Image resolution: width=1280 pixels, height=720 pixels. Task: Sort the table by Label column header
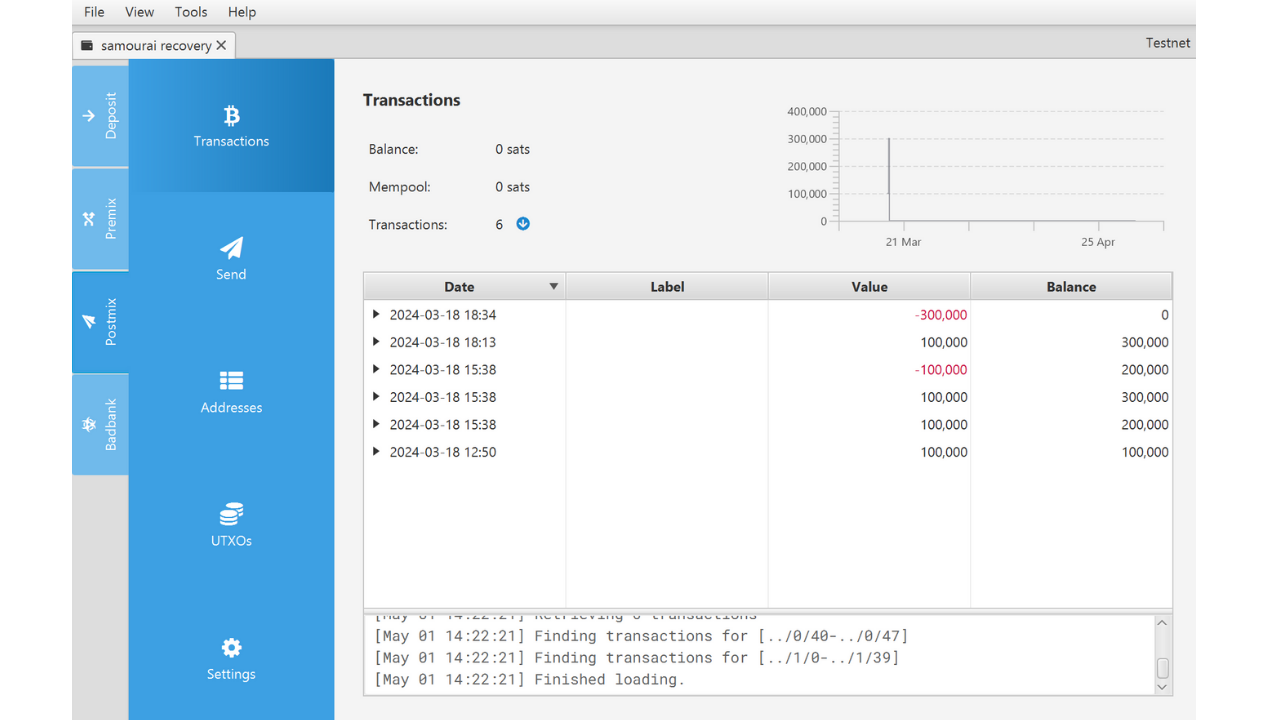[667, 286]
